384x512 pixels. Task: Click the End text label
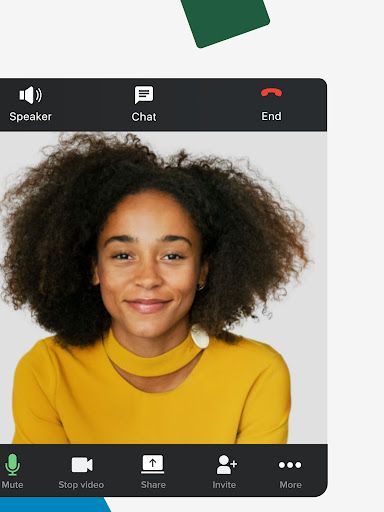[x=271, y=116]
